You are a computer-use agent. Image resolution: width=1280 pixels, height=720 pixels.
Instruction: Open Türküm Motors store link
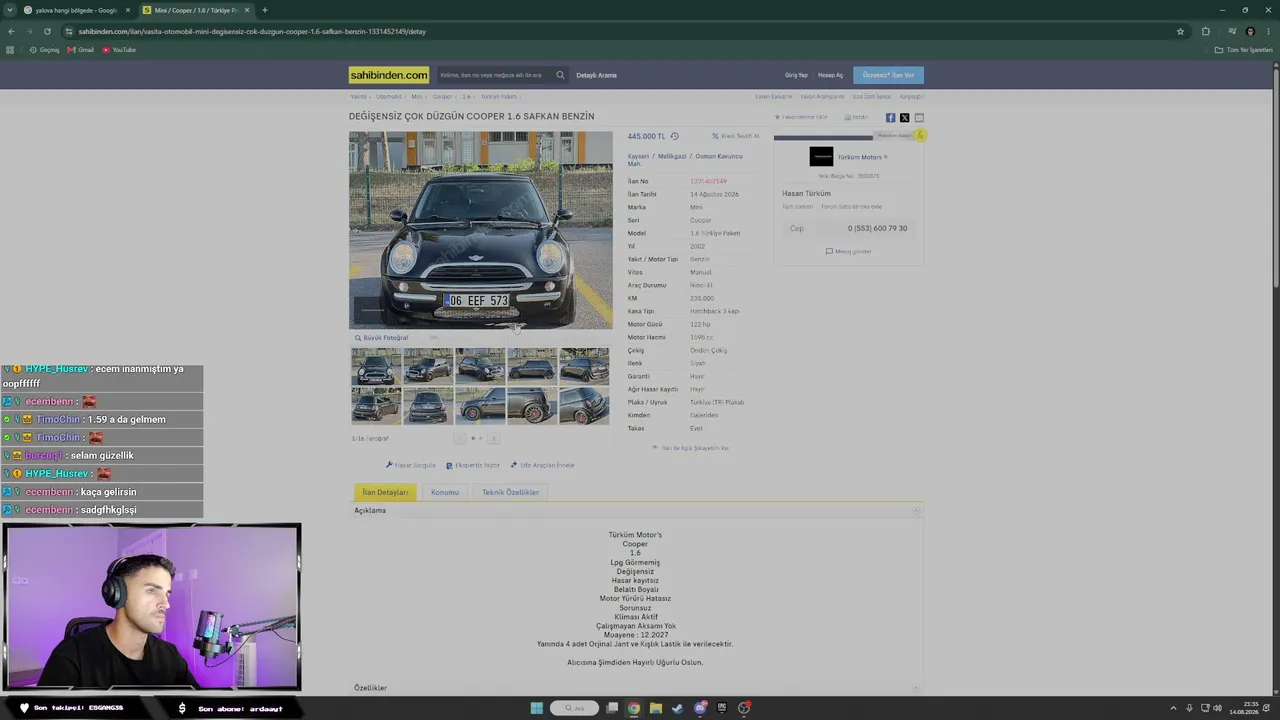pos(862,157)
